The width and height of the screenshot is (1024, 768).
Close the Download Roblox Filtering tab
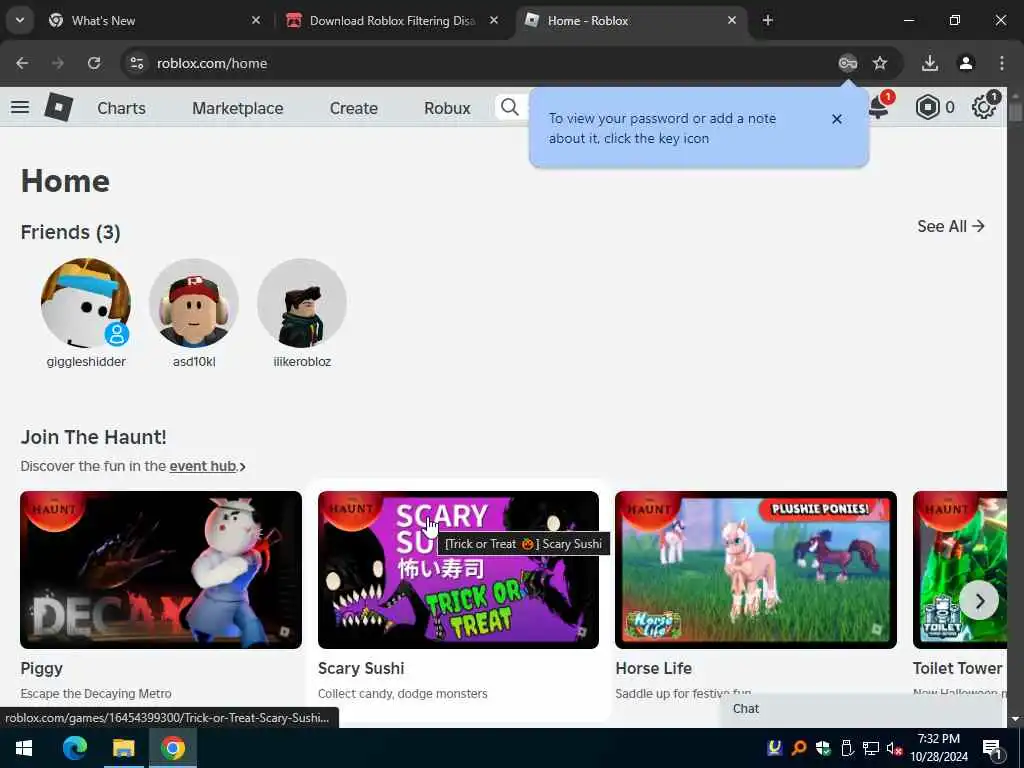click(494, 20)
